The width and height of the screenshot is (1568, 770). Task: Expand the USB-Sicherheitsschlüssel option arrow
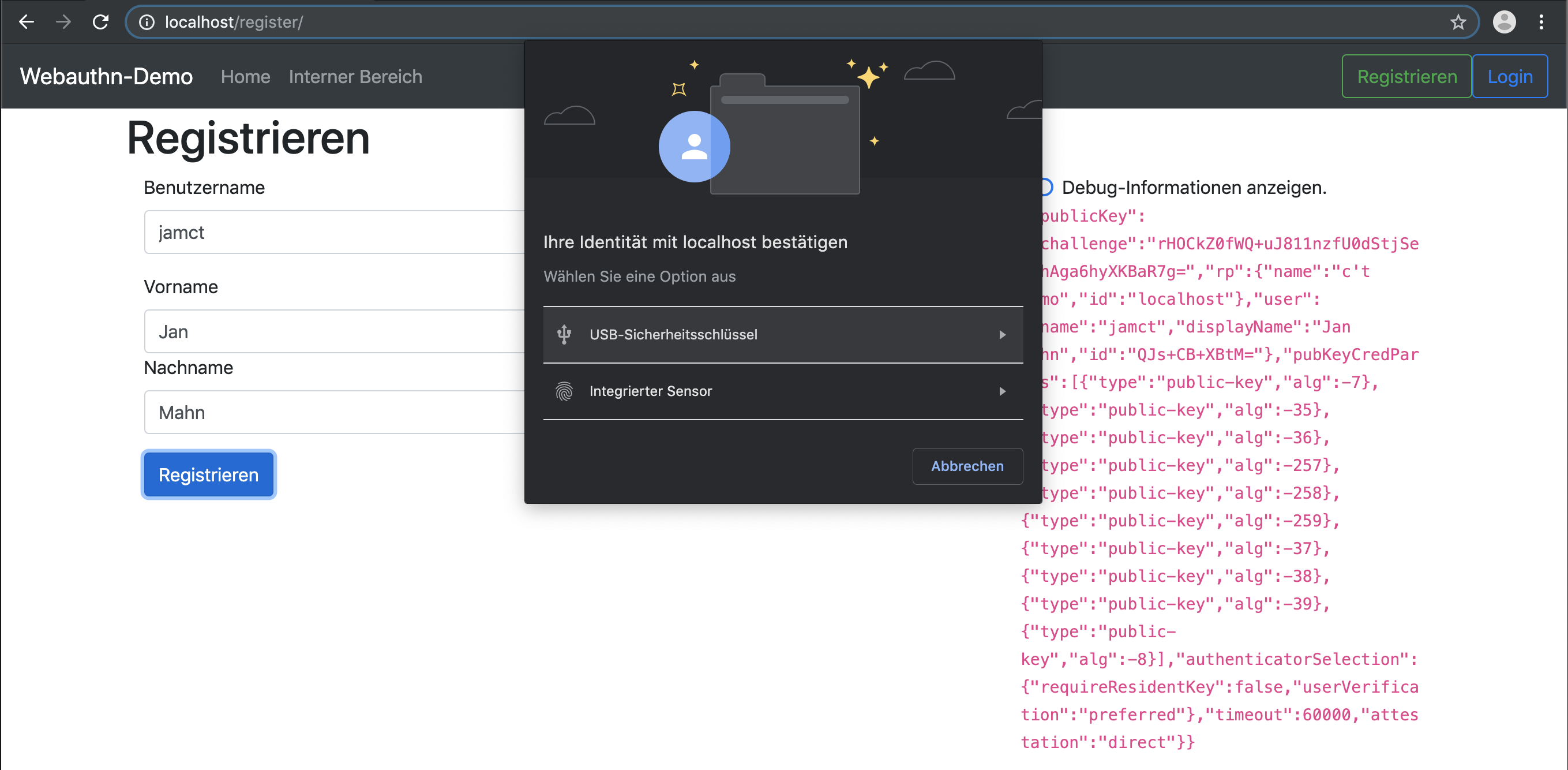pos(1002,334)
